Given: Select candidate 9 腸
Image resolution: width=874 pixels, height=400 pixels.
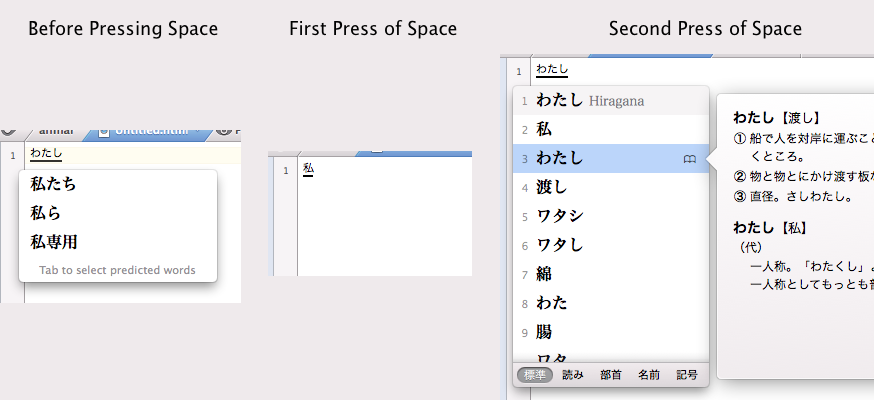Looking at the screenshot, I should pos(544,332).
